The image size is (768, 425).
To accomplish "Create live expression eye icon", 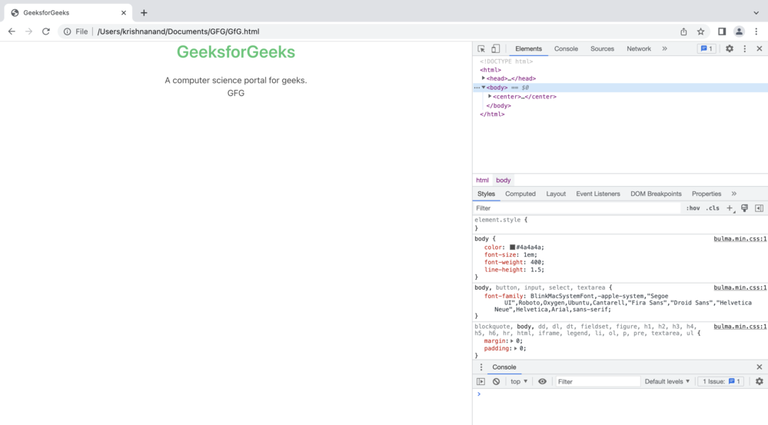I will (542, 381).
